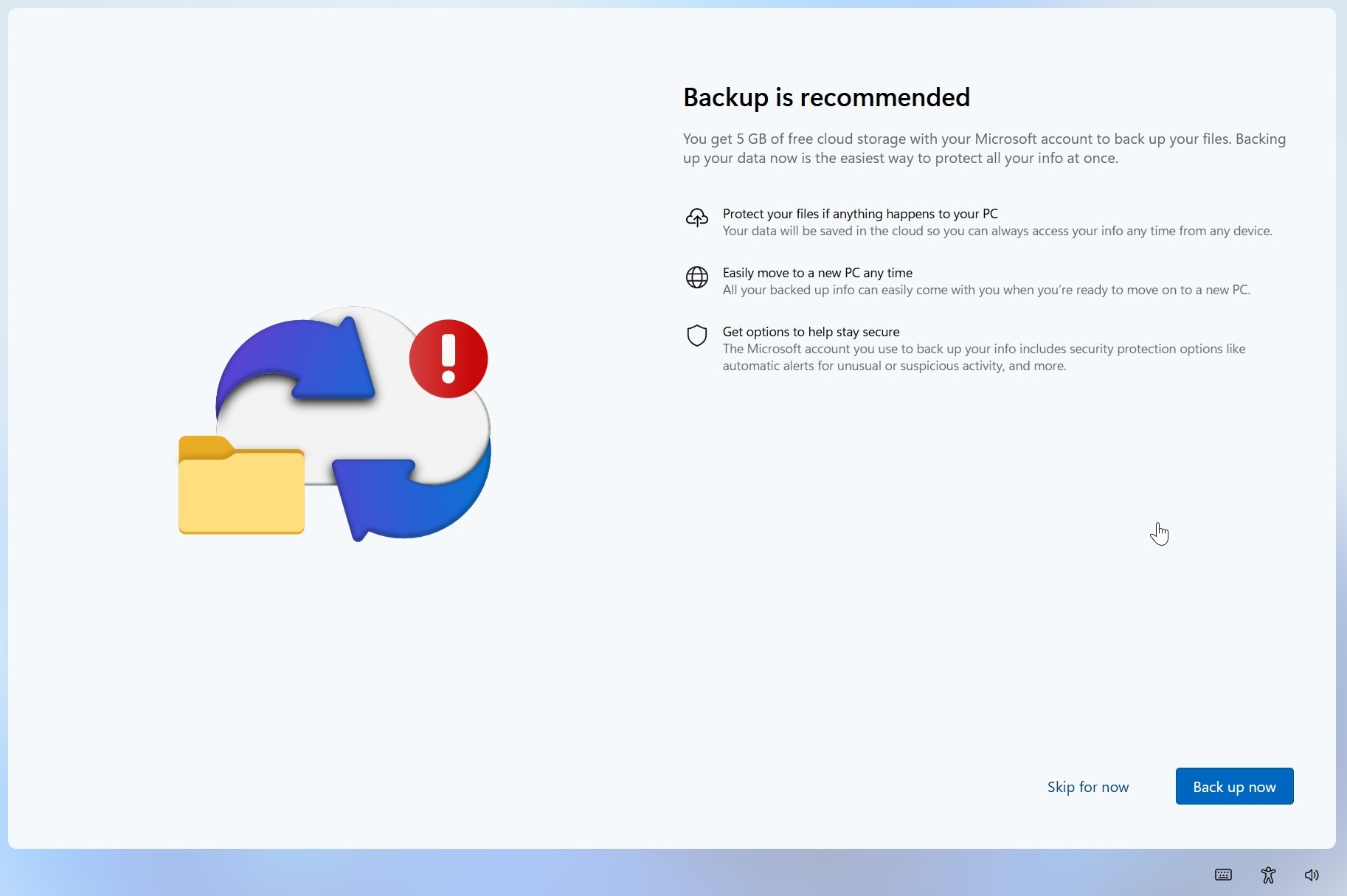Choose Skip for now link
1347x896 pixels.
click(1088, 787)
